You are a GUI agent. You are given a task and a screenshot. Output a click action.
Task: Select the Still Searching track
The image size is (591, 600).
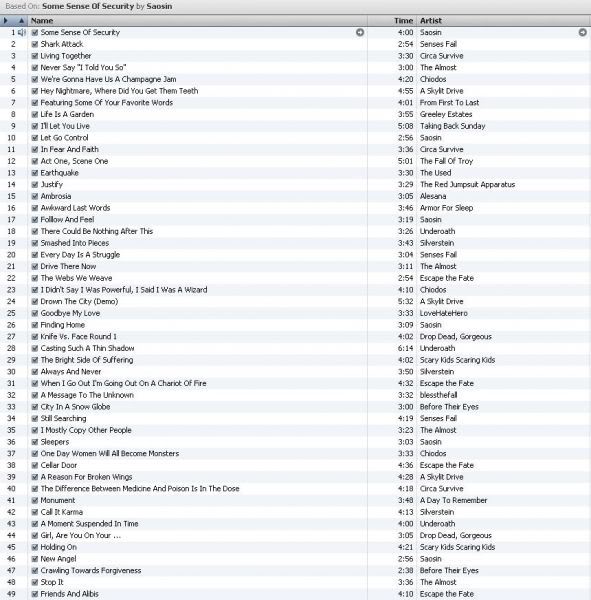pyautogui.click(x=64, y=419)
